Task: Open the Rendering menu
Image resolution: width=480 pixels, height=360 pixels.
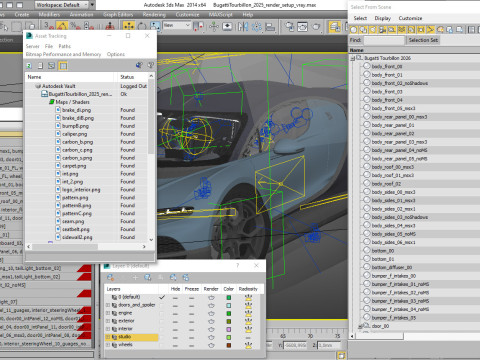Action: click(x=154, y=15)
